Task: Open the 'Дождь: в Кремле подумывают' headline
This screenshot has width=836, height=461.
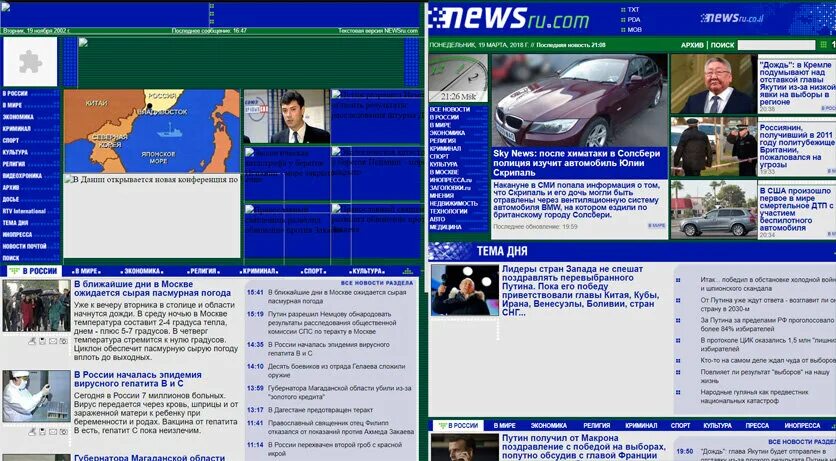Action: click(x=797, y=83)
